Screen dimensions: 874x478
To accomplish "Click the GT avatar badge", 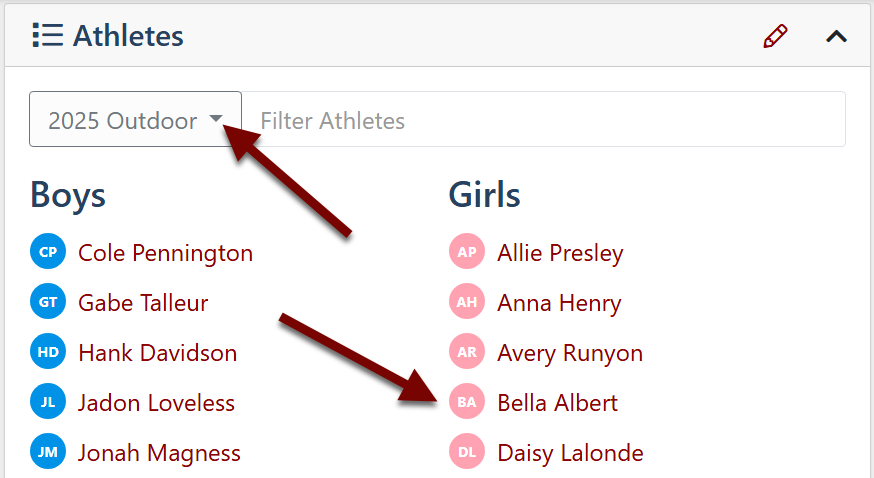I will tap(48, 301).
